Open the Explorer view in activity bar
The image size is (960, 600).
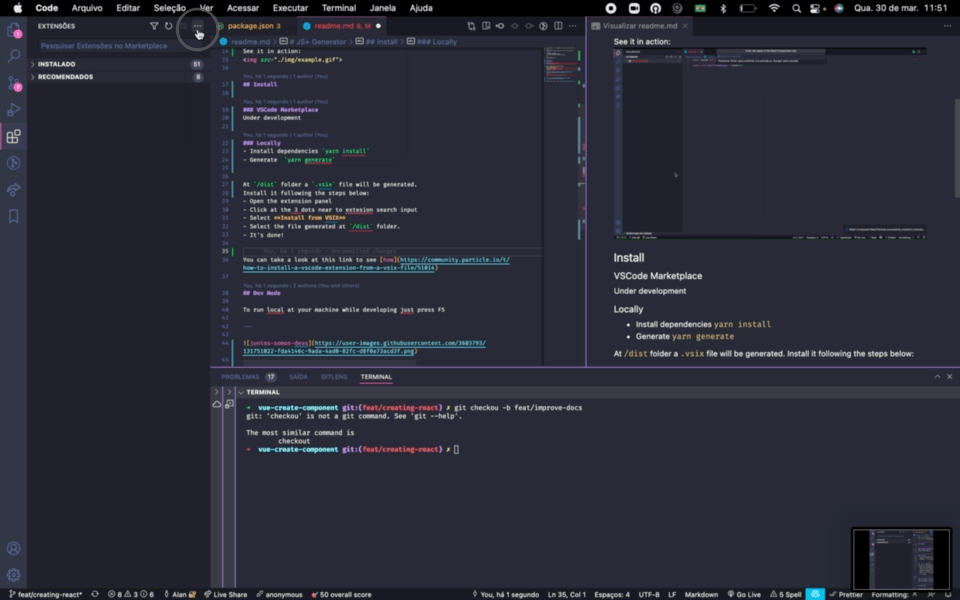[13, 30]
